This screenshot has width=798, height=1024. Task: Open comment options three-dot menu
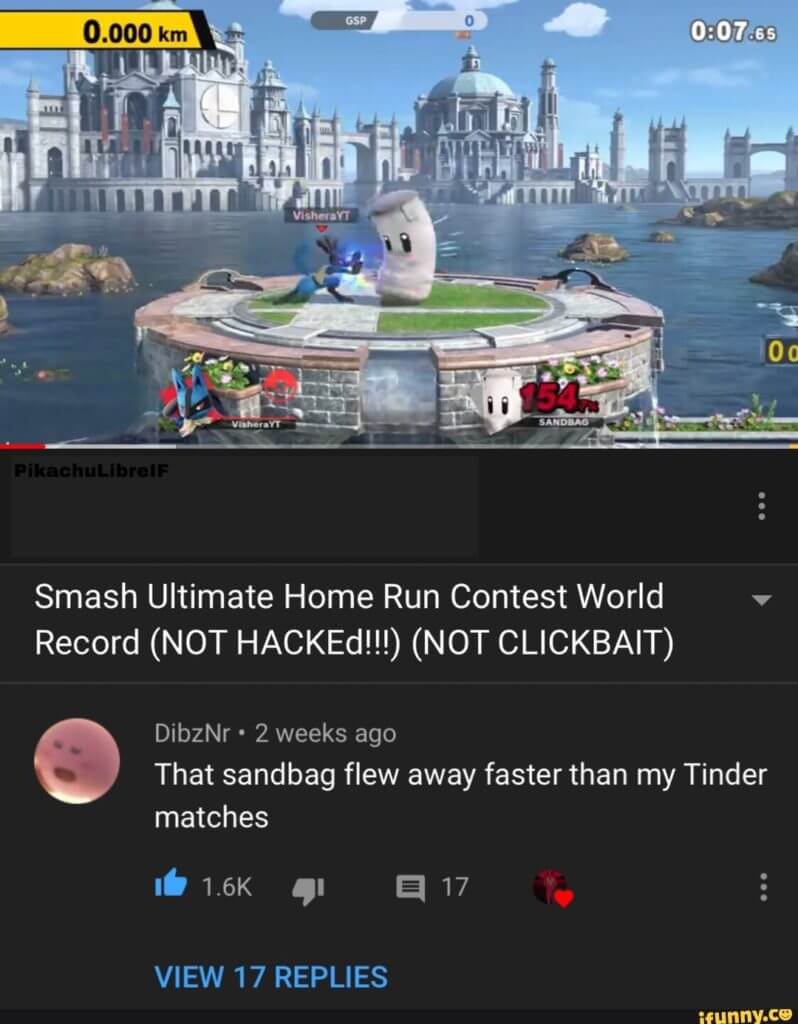(x=763, y=888)
